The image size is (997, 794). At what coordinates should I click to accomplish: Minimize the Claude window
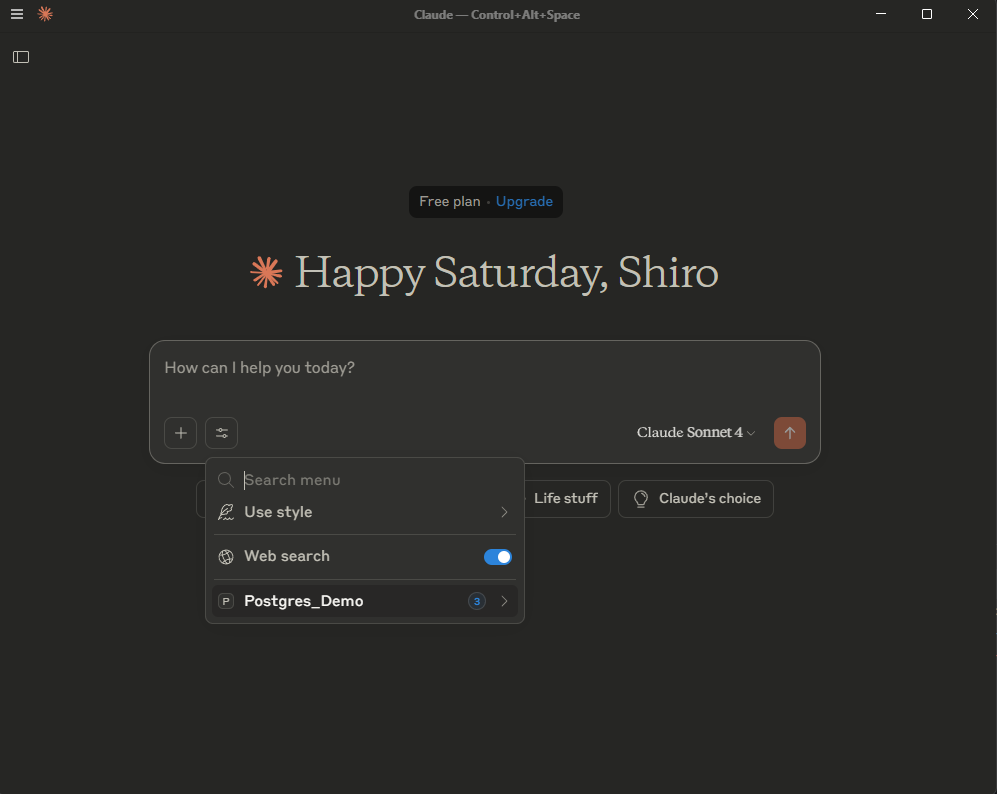click(x=881, y=14)
